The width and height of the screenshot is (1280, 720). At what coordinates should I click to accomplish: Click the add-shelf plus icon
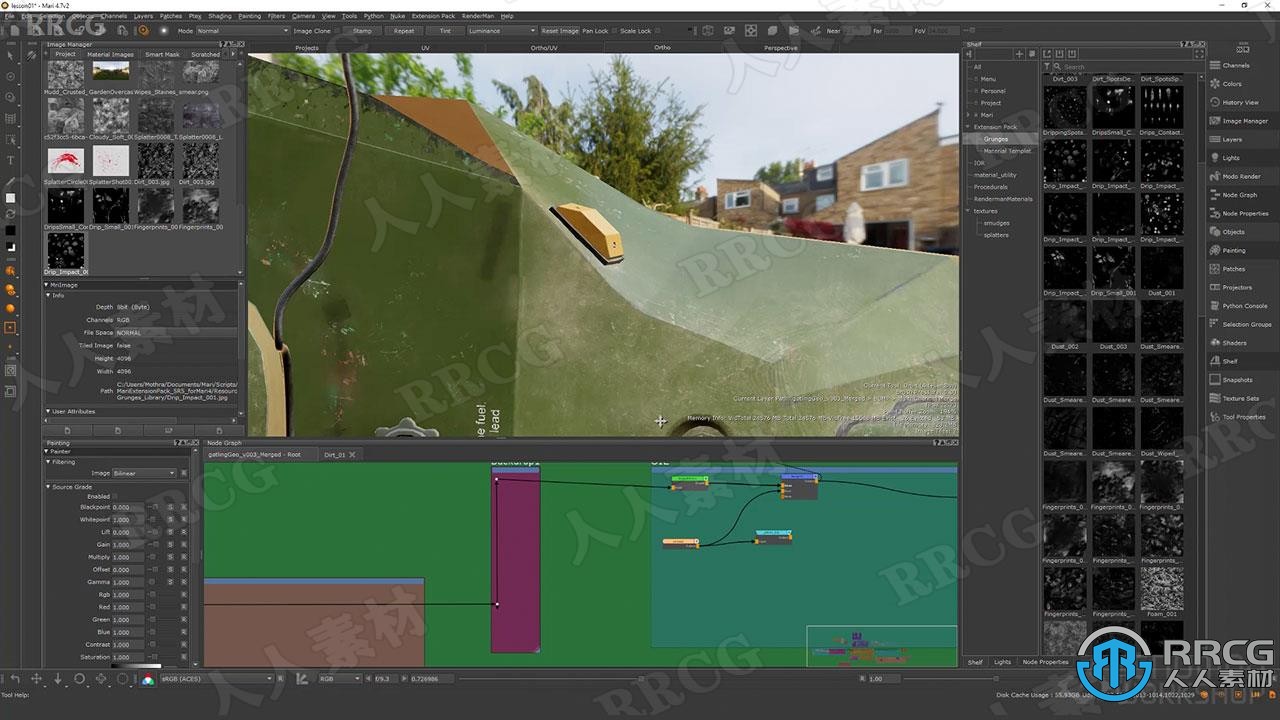(x=1019, y=54)
